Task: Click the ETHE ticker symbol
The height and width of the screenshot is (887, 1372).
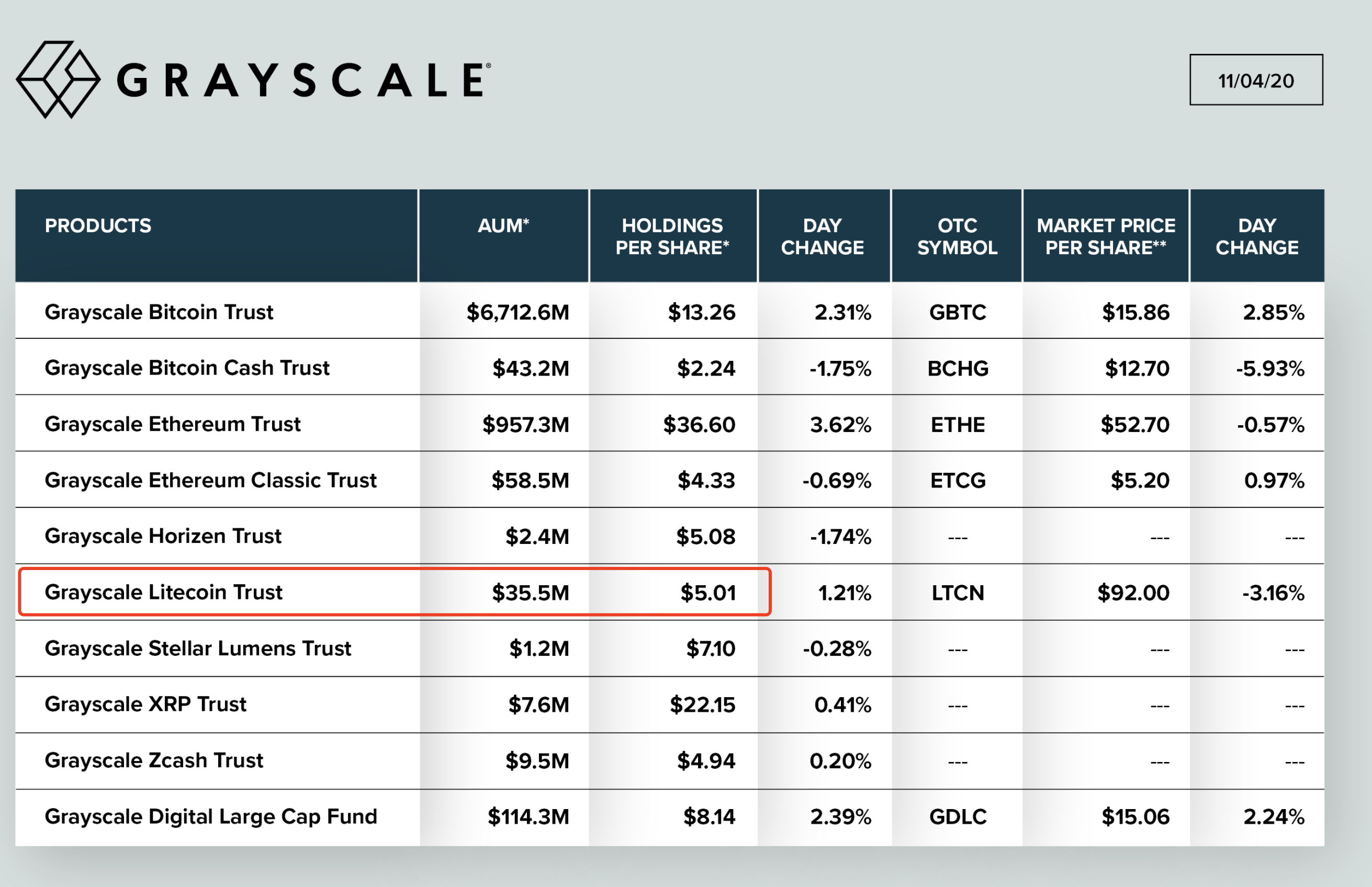Action: (958, 425)
